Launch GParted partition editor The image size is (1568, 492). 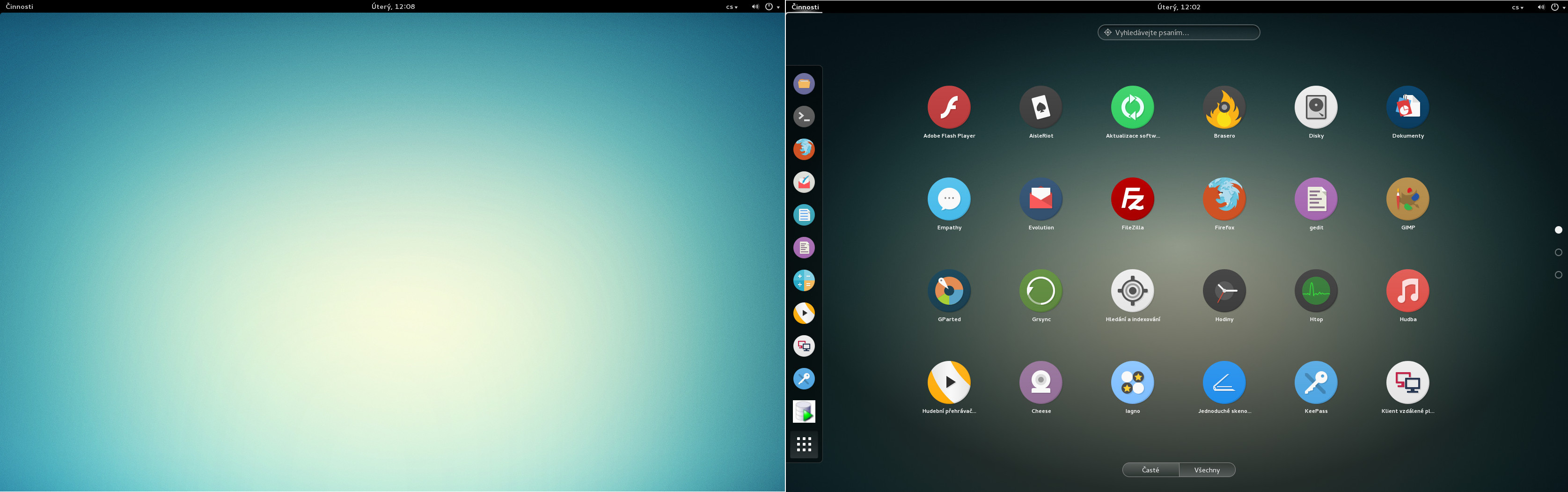(x=949, y=291)
